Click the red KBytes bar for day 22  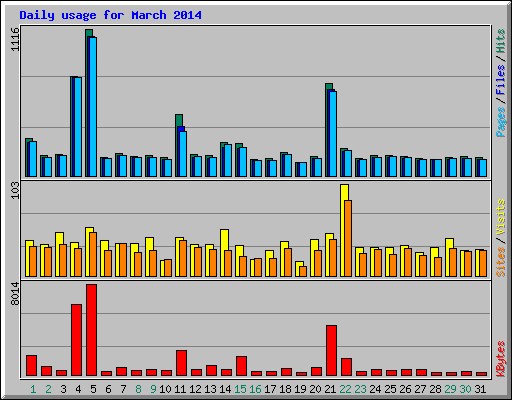346,367
